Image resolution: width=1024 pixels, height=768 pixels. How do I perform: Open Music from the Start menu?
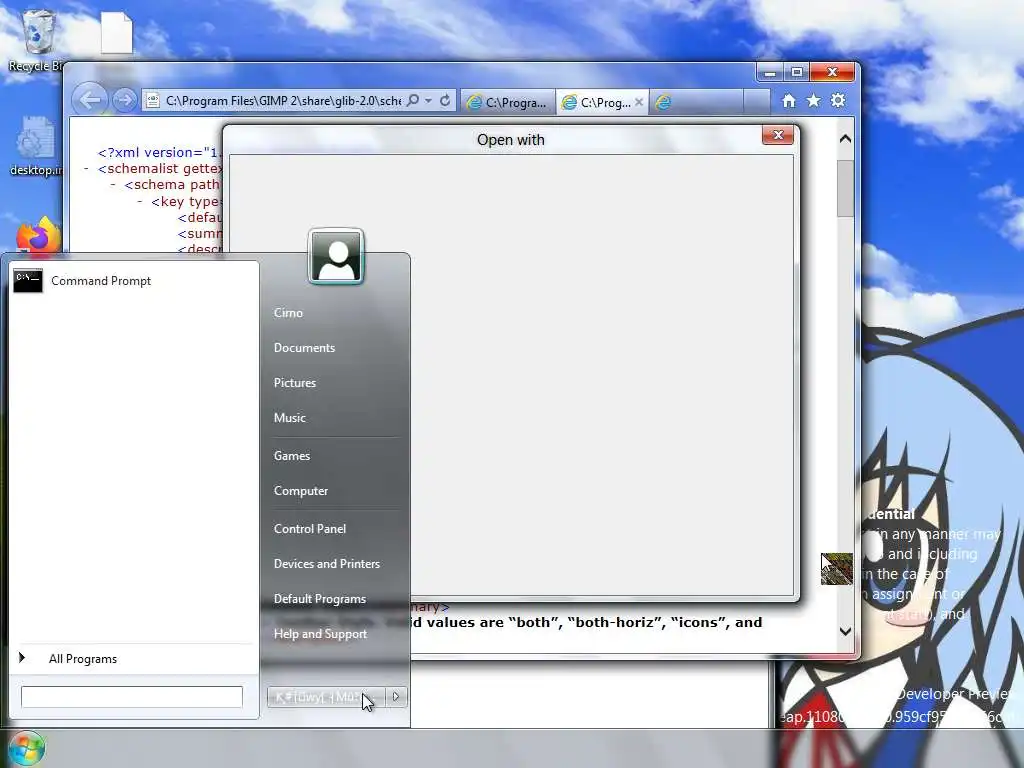point(289,418)
